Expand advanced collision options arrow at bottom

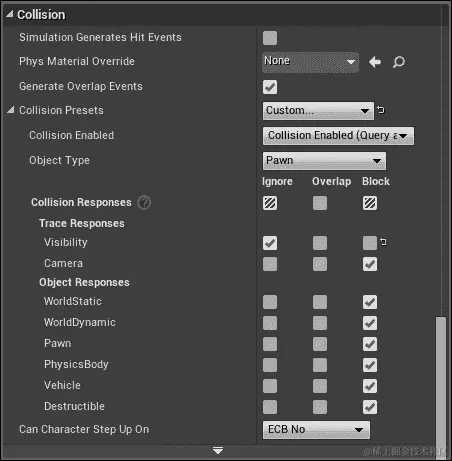218,451
